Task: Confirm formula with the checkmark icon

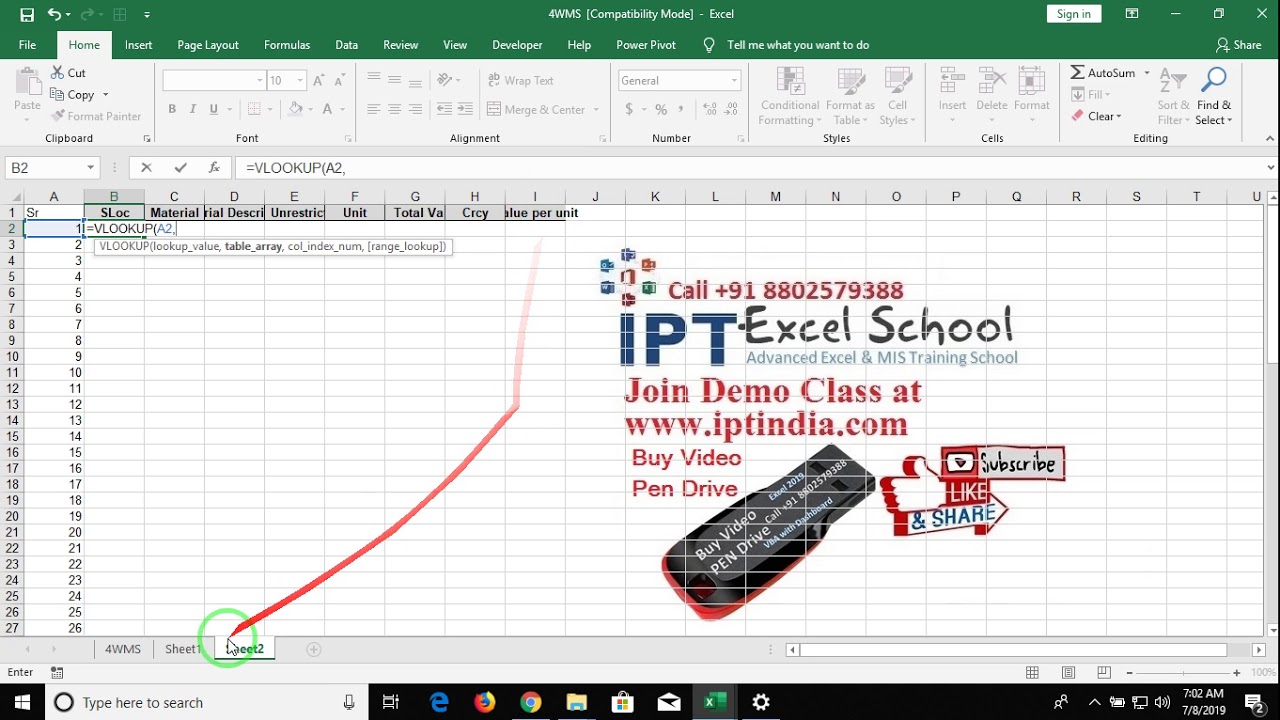Action: (180, 168)
